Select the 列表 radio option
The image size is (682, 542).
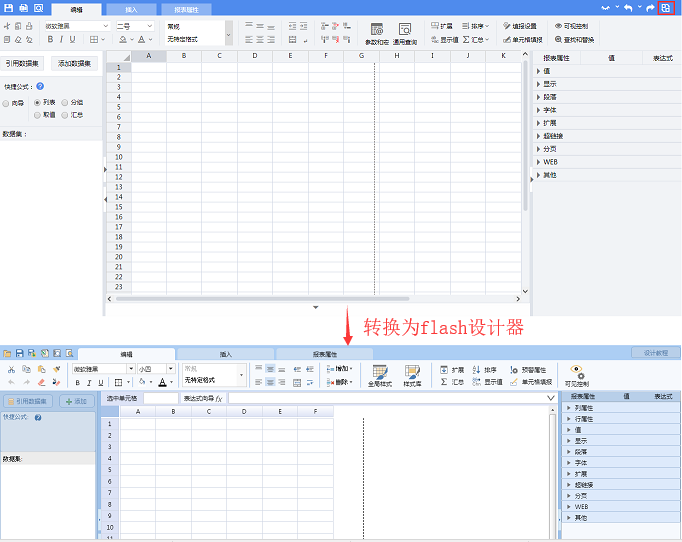point(38,102)
